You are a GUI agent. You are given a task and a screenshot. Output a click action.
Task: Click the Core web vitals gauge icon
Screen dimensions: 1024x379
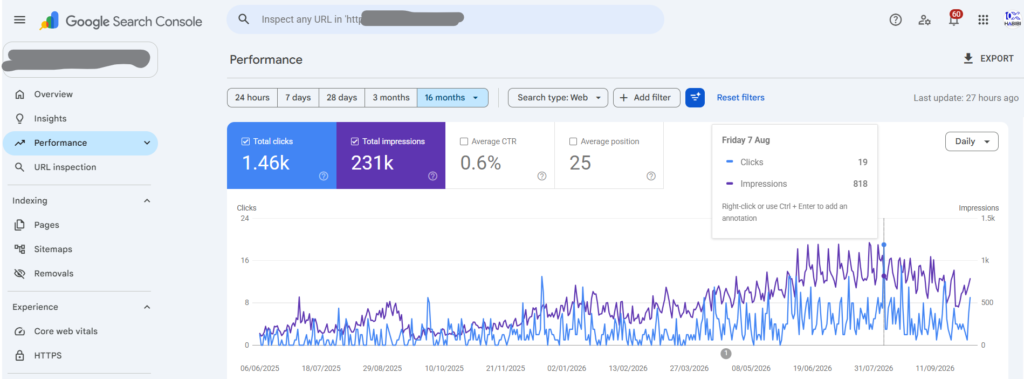pyautogui.click(x=20, y=331)
